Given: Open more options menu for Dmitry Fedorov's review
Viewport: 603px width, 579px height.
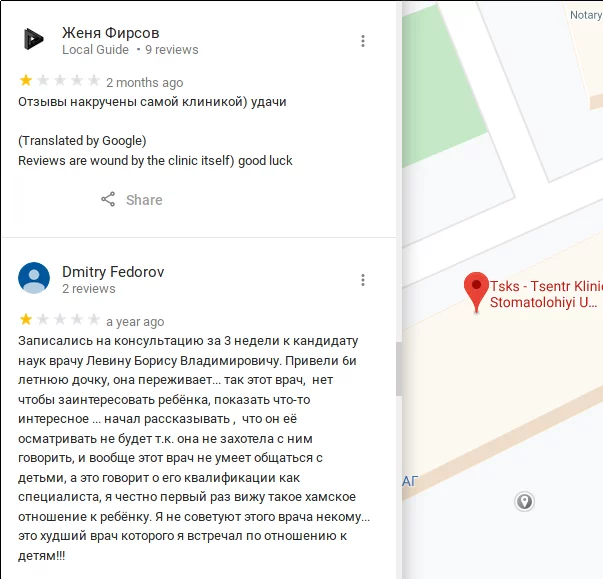Looking at the screenshot, I should tap(363, 280).
